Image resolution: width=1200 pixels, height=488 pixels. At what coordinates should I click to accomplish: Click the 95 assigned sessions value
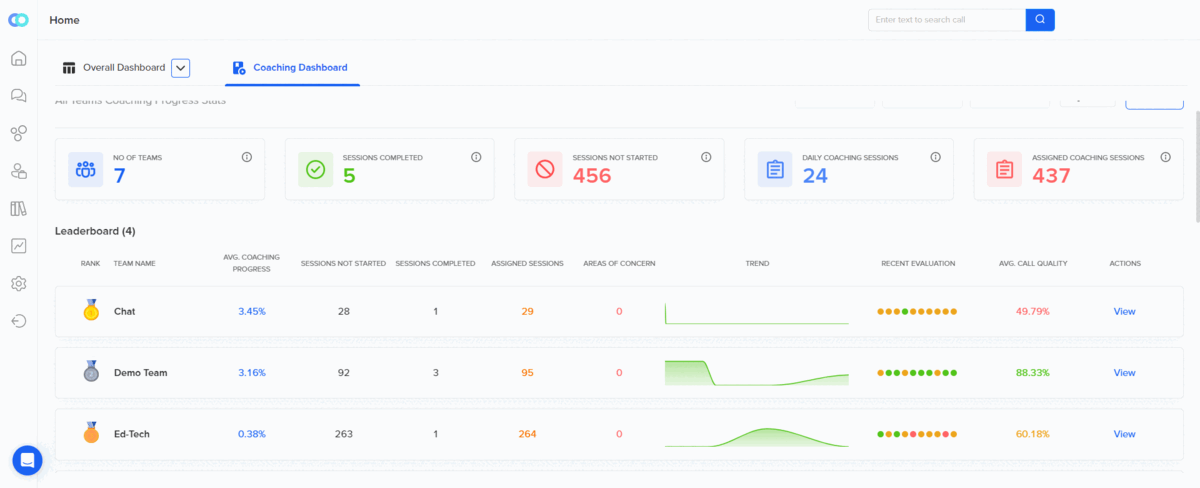click(527, 373)
